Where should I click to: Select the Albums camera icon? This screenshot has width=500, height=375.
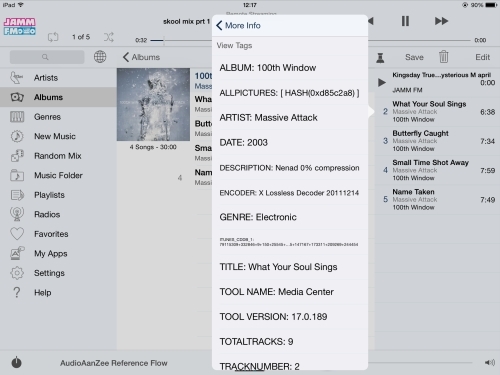(17, 97)
